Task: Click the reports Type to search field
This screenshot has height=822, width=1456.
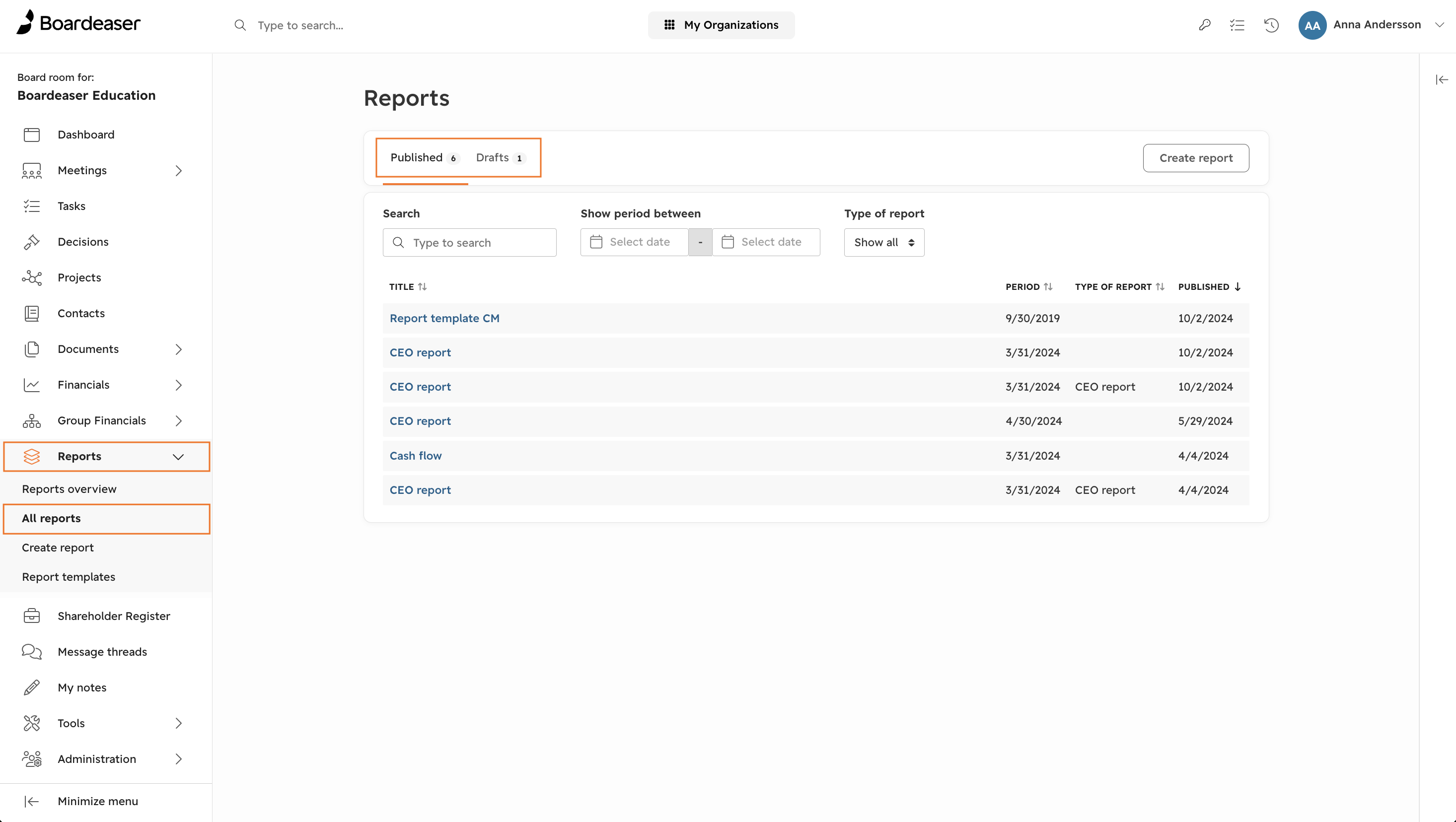Action: [469, 242]
